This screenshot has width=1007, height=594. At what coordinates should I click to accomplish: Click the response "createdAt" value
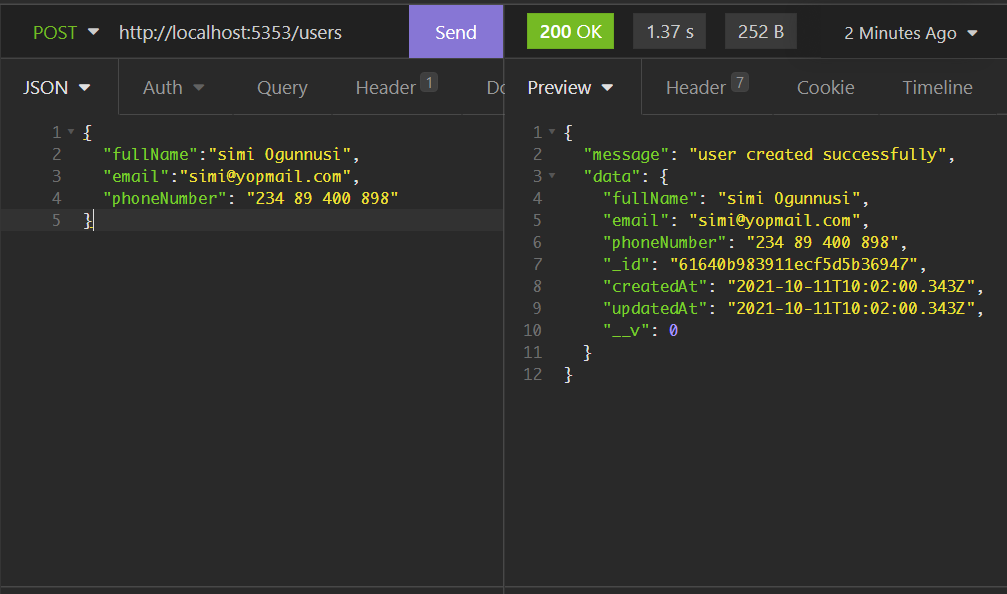[x=851, y=286]
